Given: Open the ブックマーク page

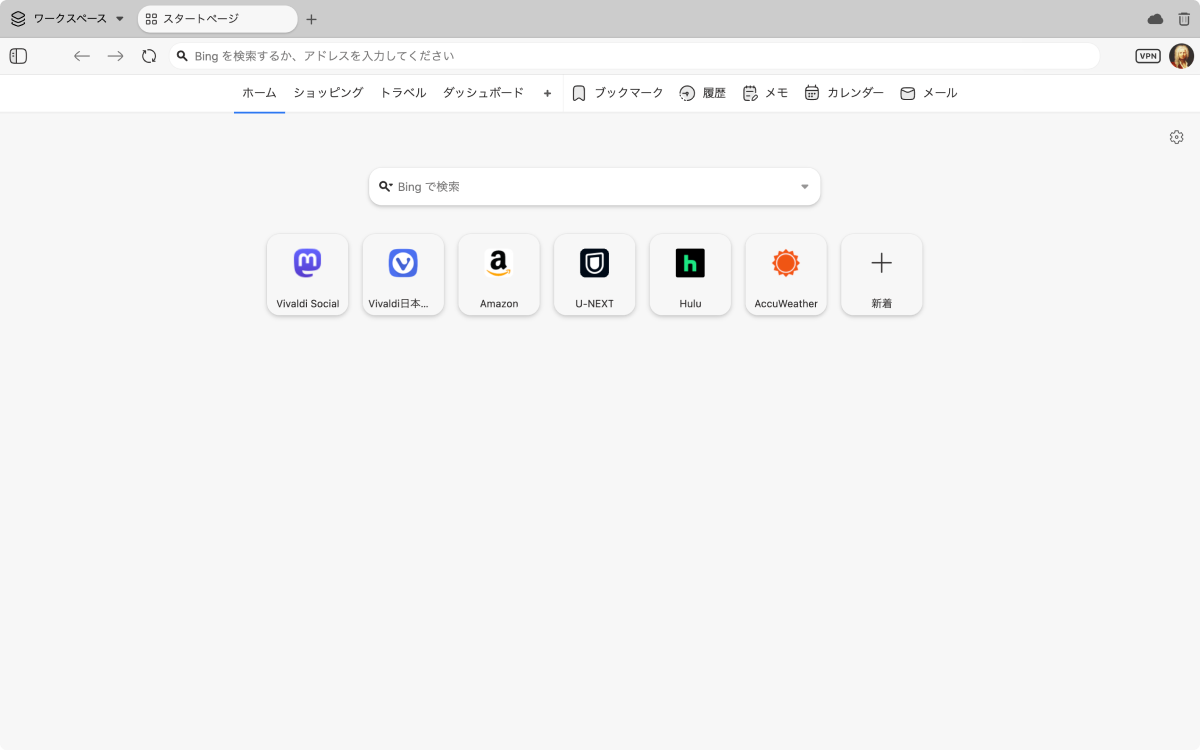Looking at the screenshot, I should click(617, 93).
